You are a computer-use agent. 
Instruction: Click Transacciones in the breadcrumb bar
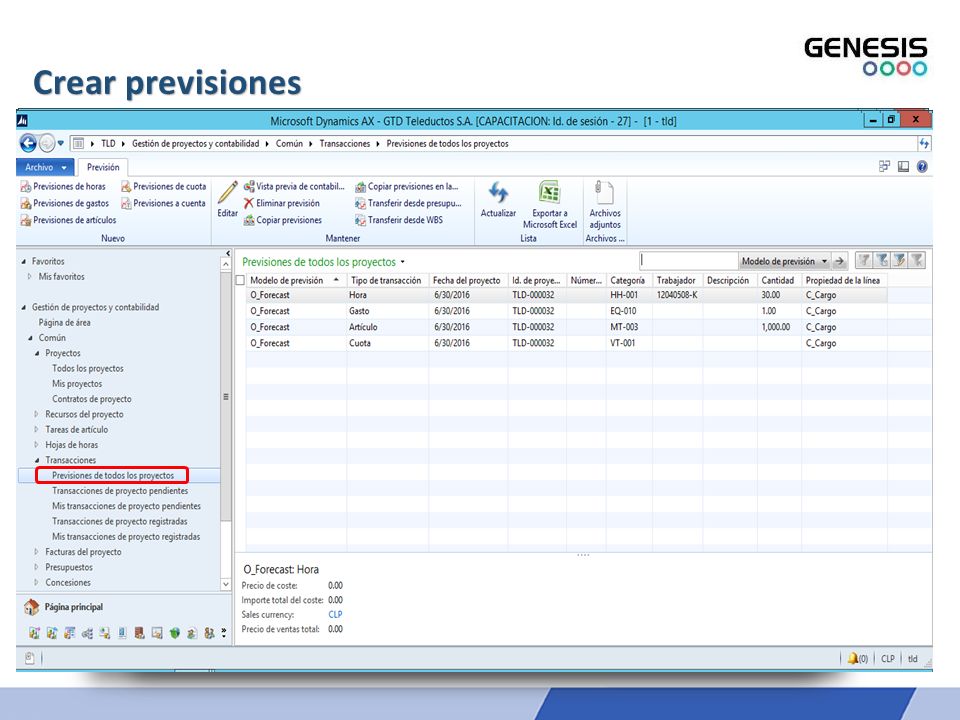345,144
